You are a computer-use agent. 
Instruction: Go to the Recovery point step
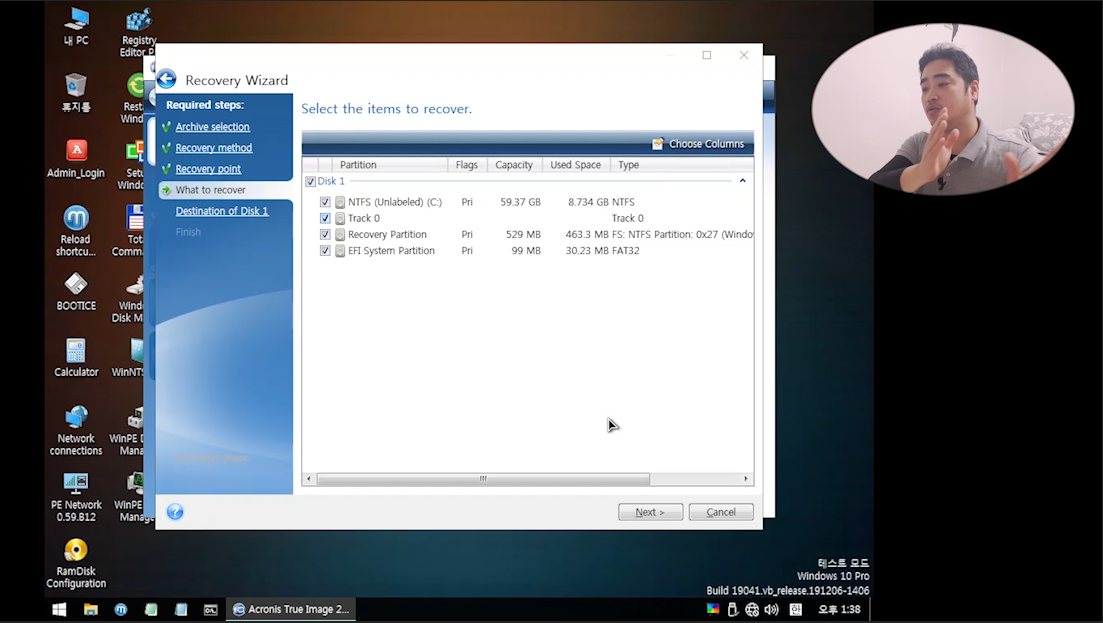pyautogui.click(x=208, y=169)
